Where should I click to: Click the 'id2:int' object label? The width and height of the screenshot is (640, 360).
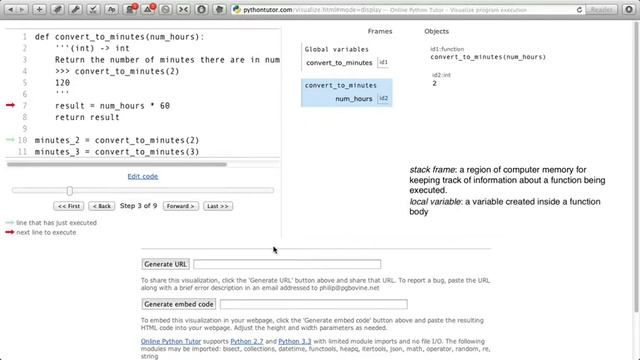click(441, 75)
